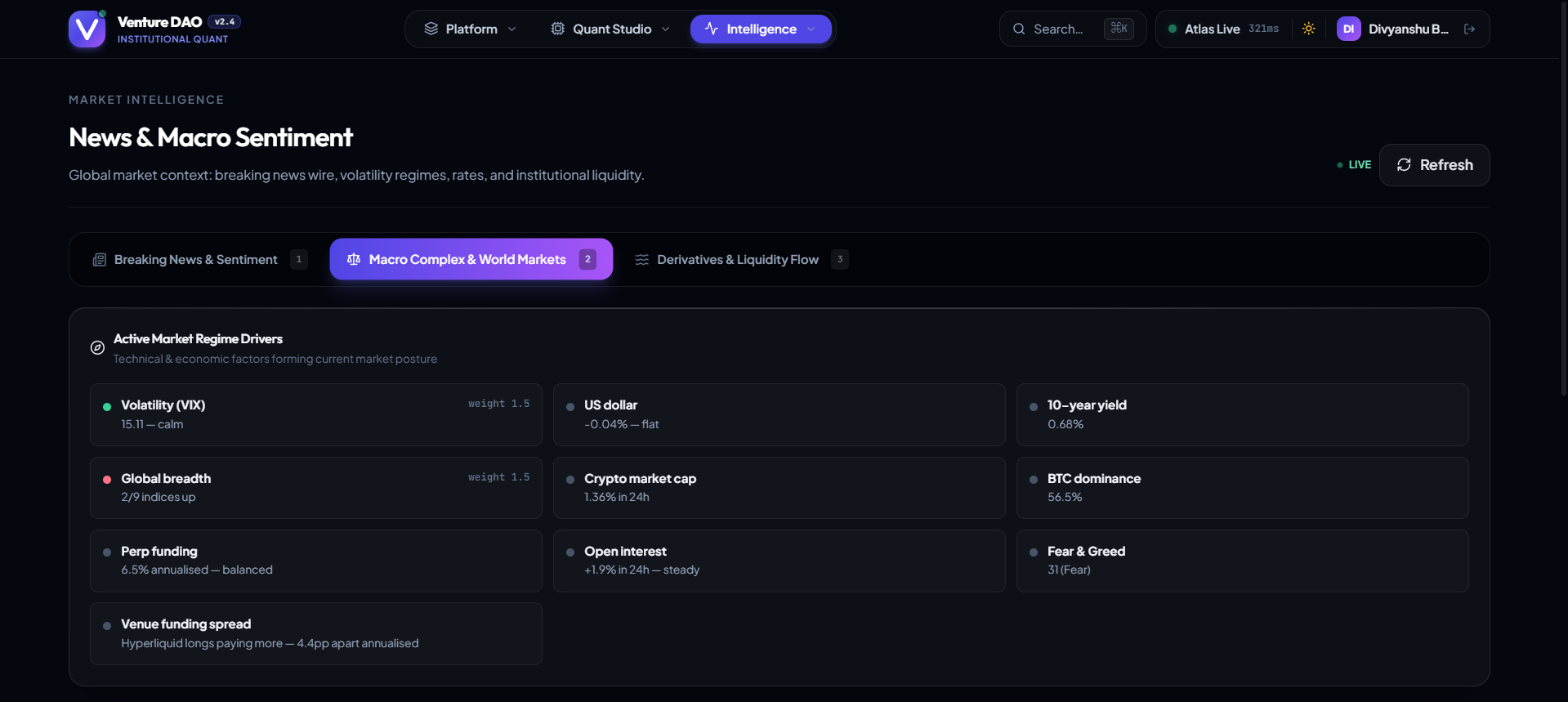Click the Atlas Live green status dot
This screenshot has height=702, width=1568.
pos(1173,29)
